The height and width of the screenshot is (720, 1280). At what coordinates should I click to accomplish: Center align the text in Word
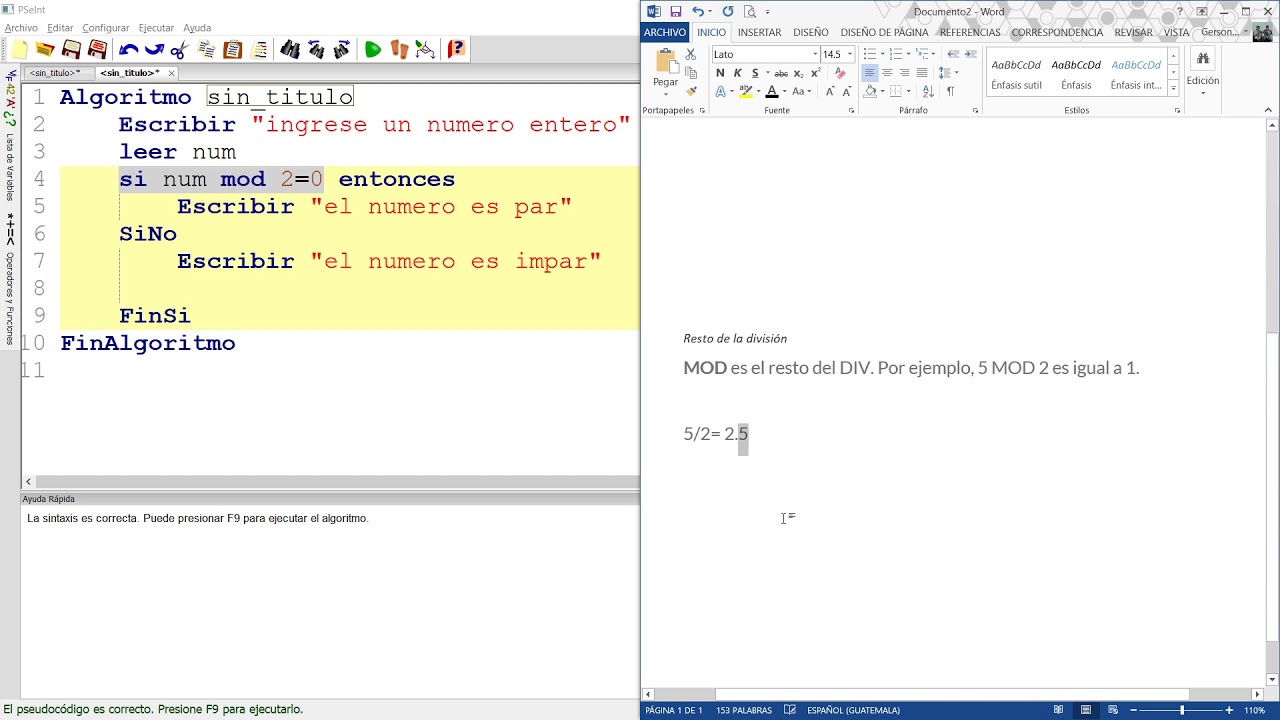(887, 73)
